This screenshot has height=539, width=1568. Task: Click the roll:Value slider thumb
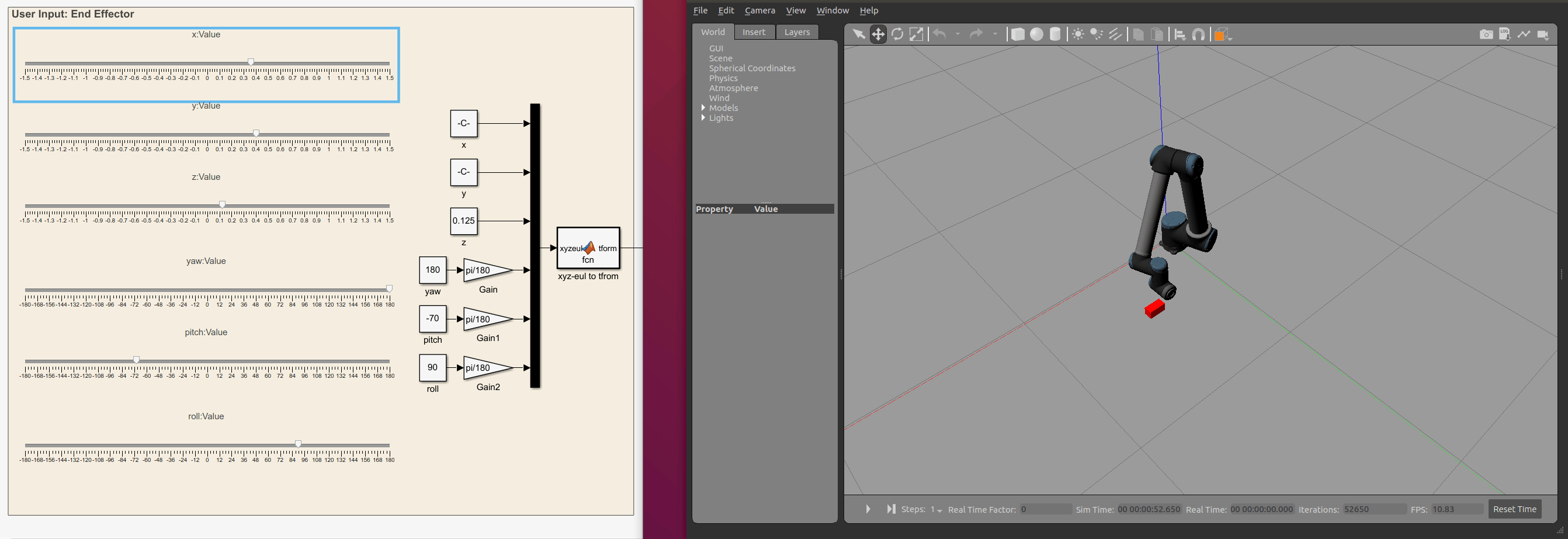pos(299,443)
